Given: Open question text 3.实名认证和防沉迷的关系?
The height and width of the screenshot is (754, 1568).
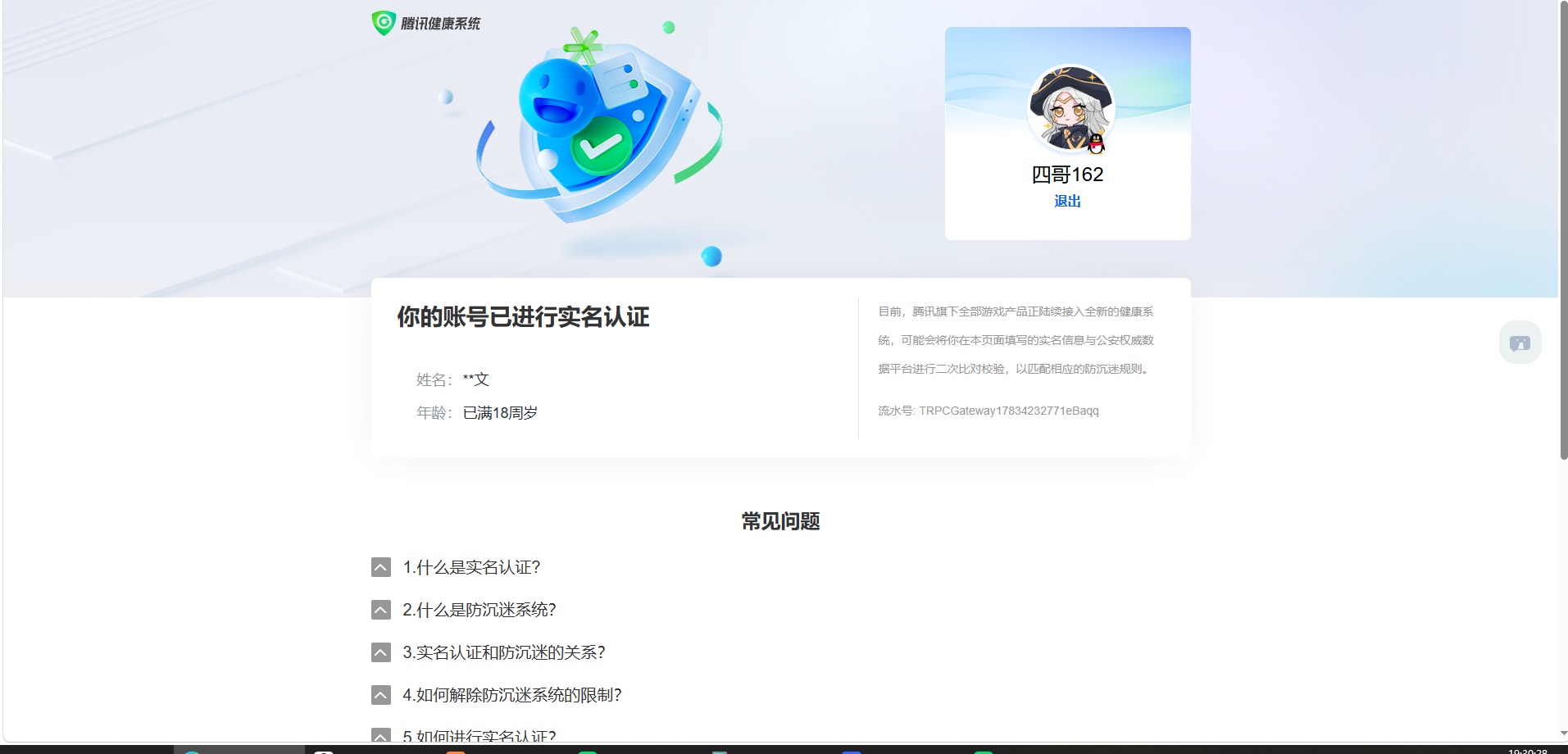Looking at the screenshot, I should 504,652.
